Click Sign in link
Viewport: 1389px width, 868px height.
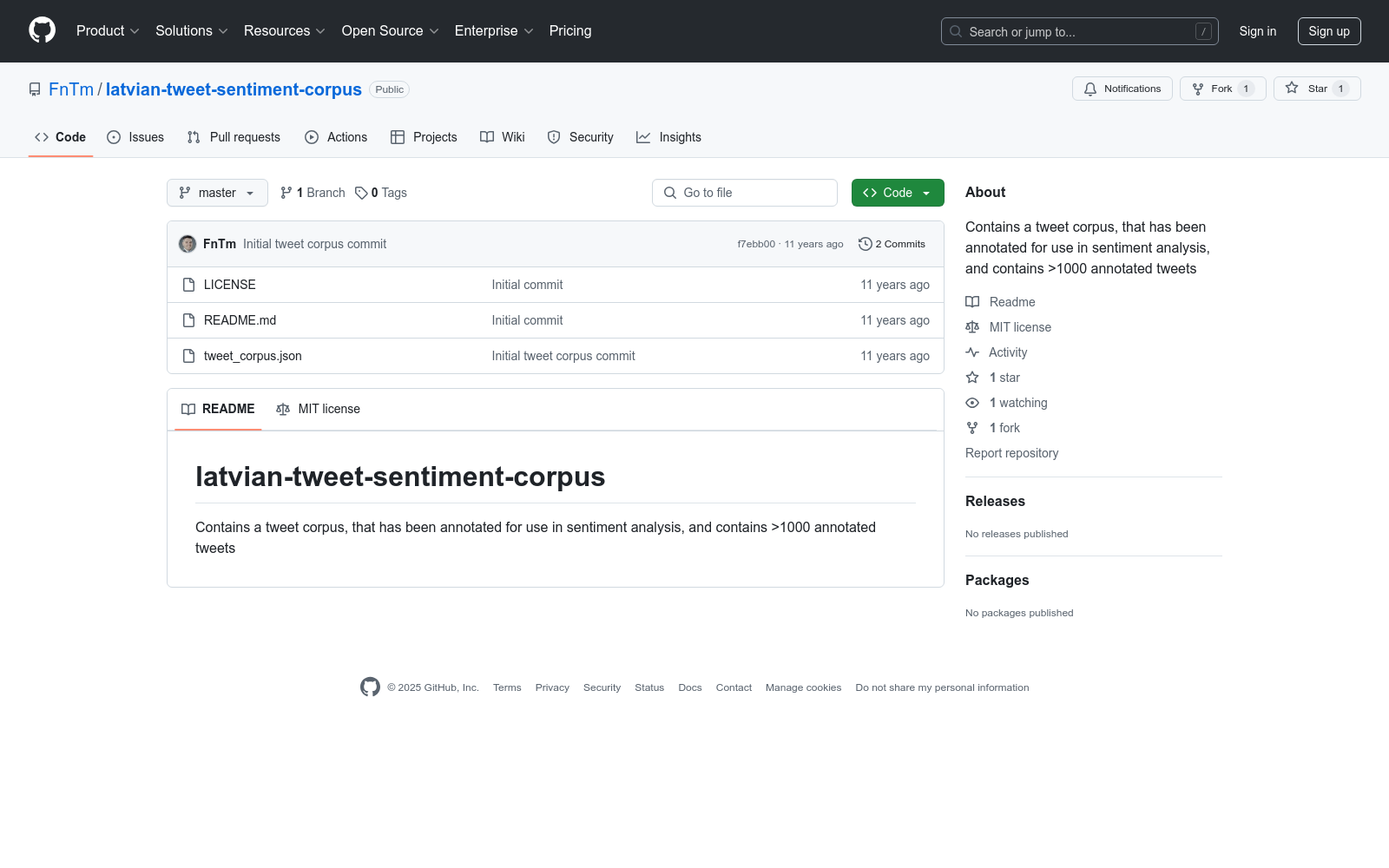tap(1258, 31)
